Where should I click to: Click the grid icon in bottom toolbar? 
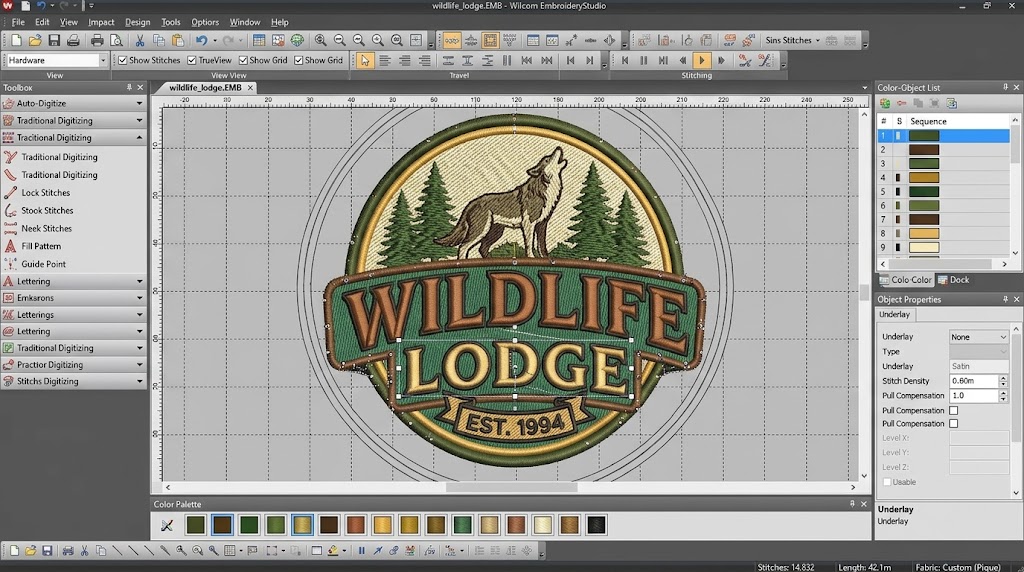pos(229,550)
